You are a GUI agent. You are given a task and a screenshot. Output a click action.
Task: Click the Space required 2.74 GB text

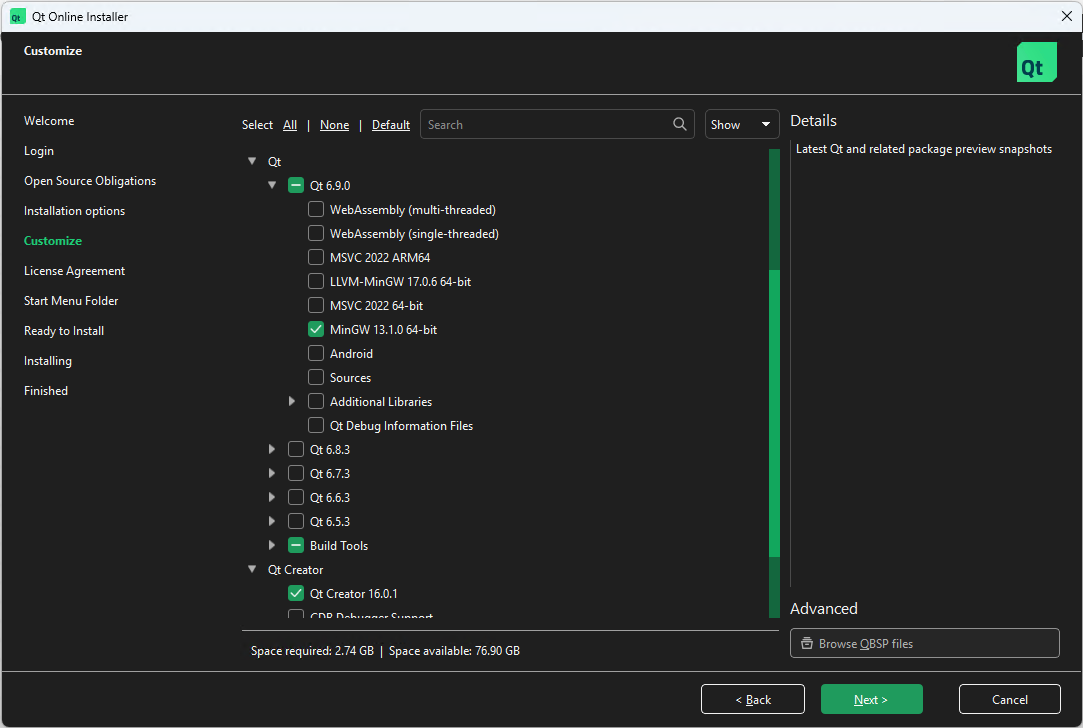(x=312, y=651)
